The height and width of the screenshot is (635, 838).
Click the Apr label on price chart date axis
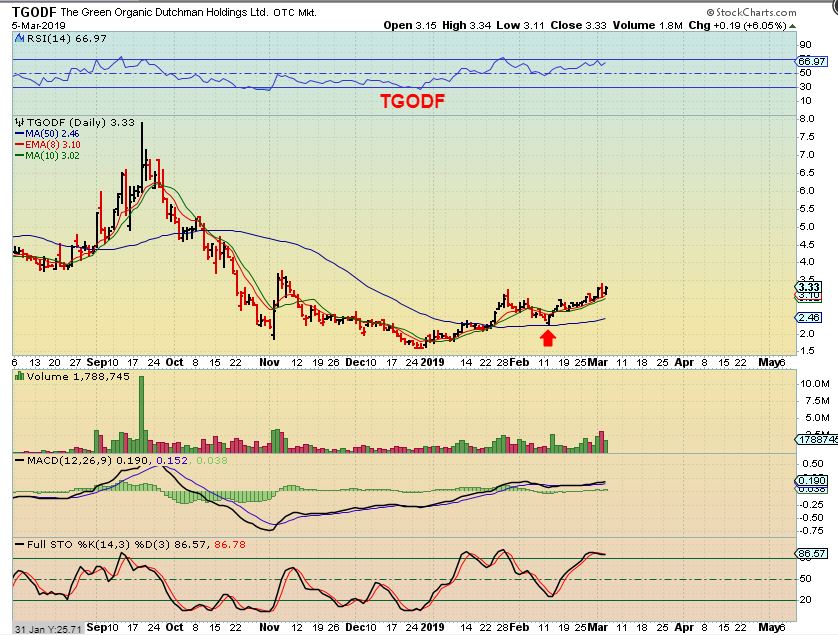pos(684,362)
